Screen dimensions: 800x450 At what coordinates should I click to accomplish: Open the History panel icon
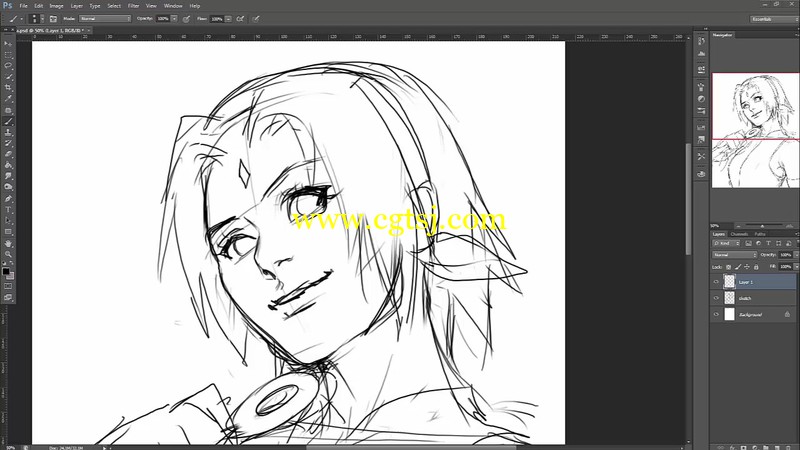(701, 41)
